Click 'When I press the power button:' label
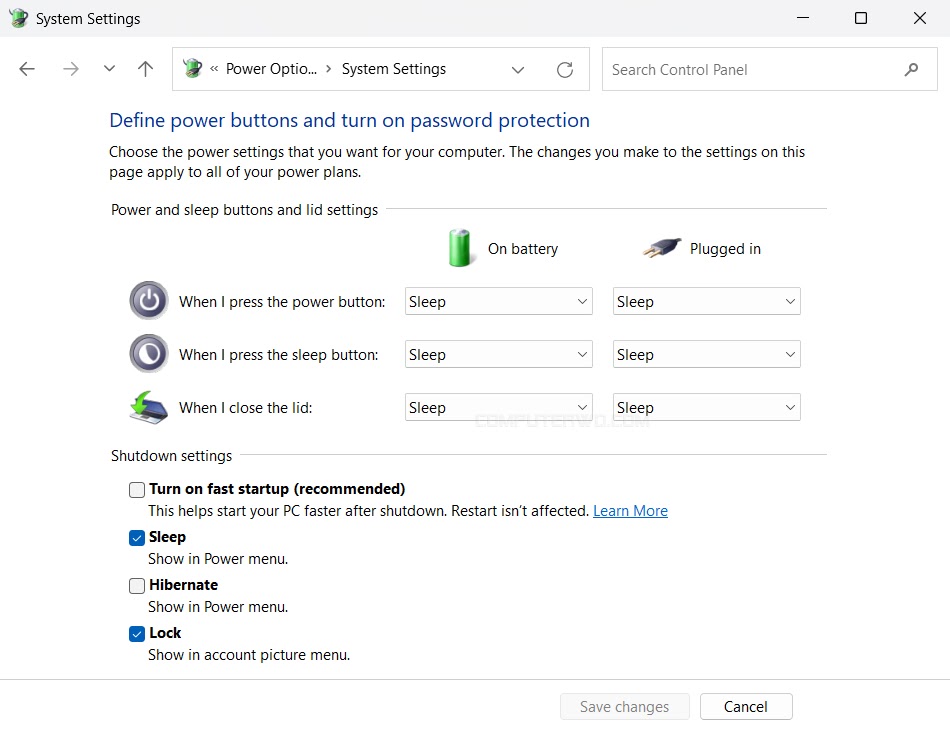The image size is (950, 734). 282,302
